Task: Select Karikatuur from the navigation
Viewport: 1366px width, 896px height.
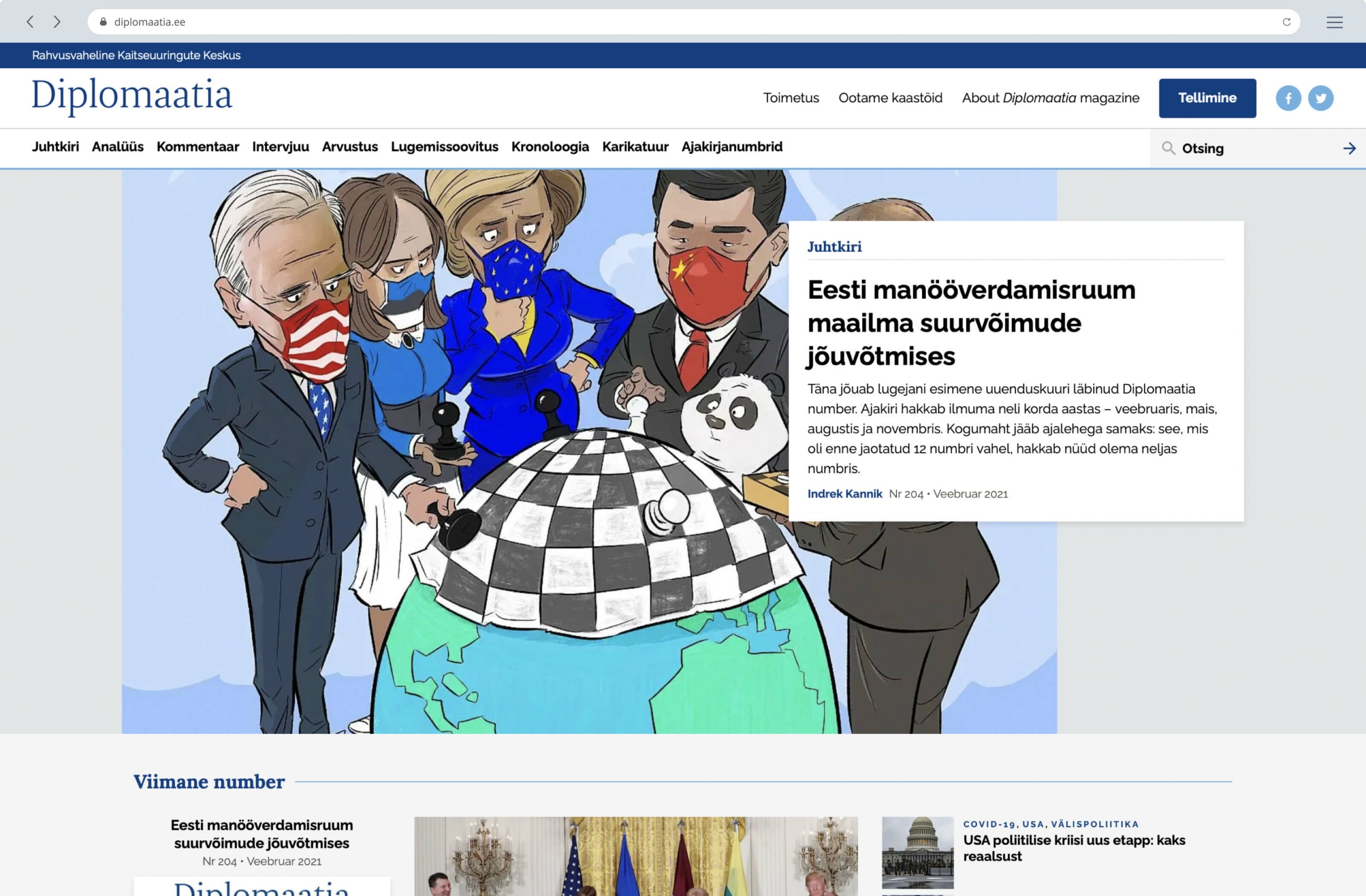Action: click(636, 147)
